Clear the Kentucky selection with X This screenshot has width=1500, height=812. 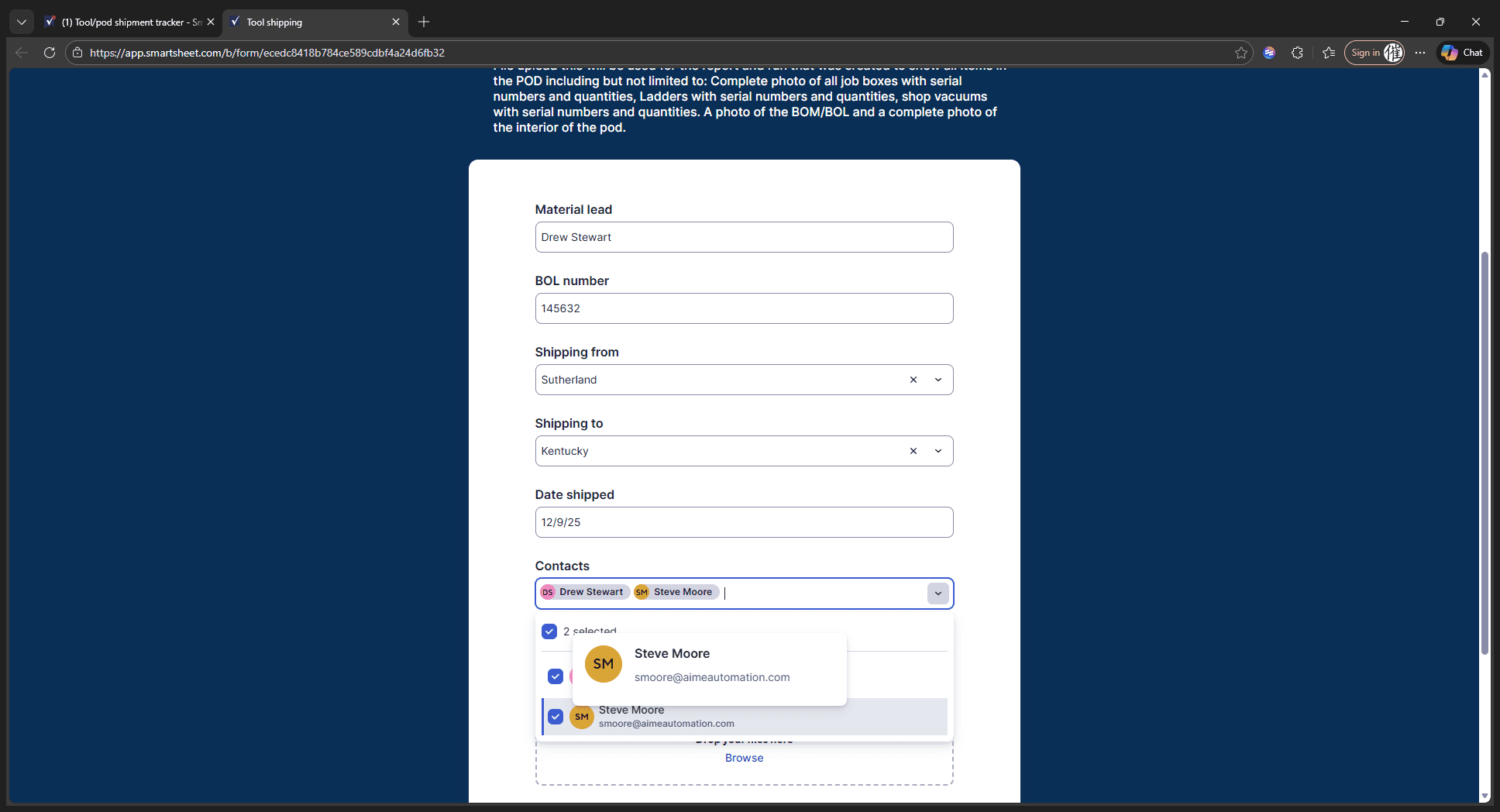tap(913, 451)
